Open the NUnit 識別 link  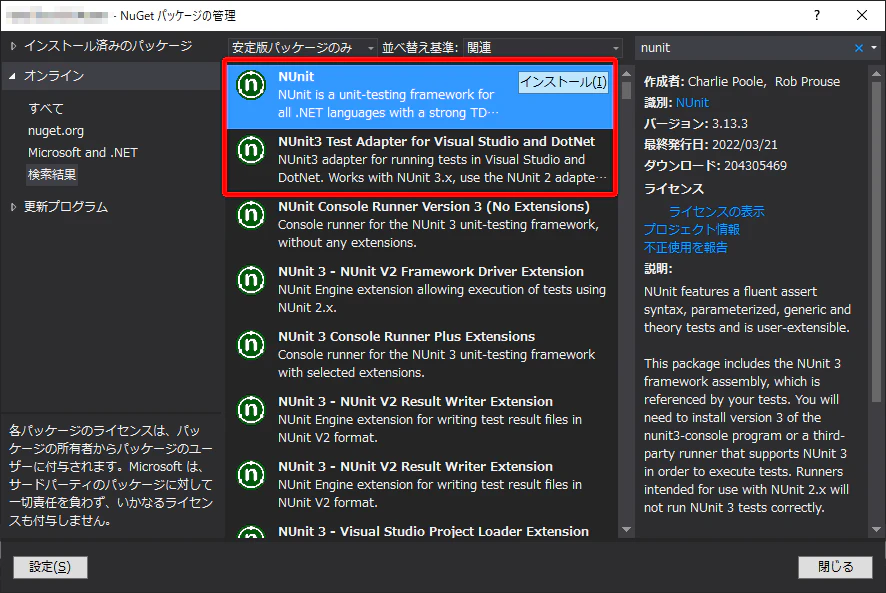coord(692,103)
